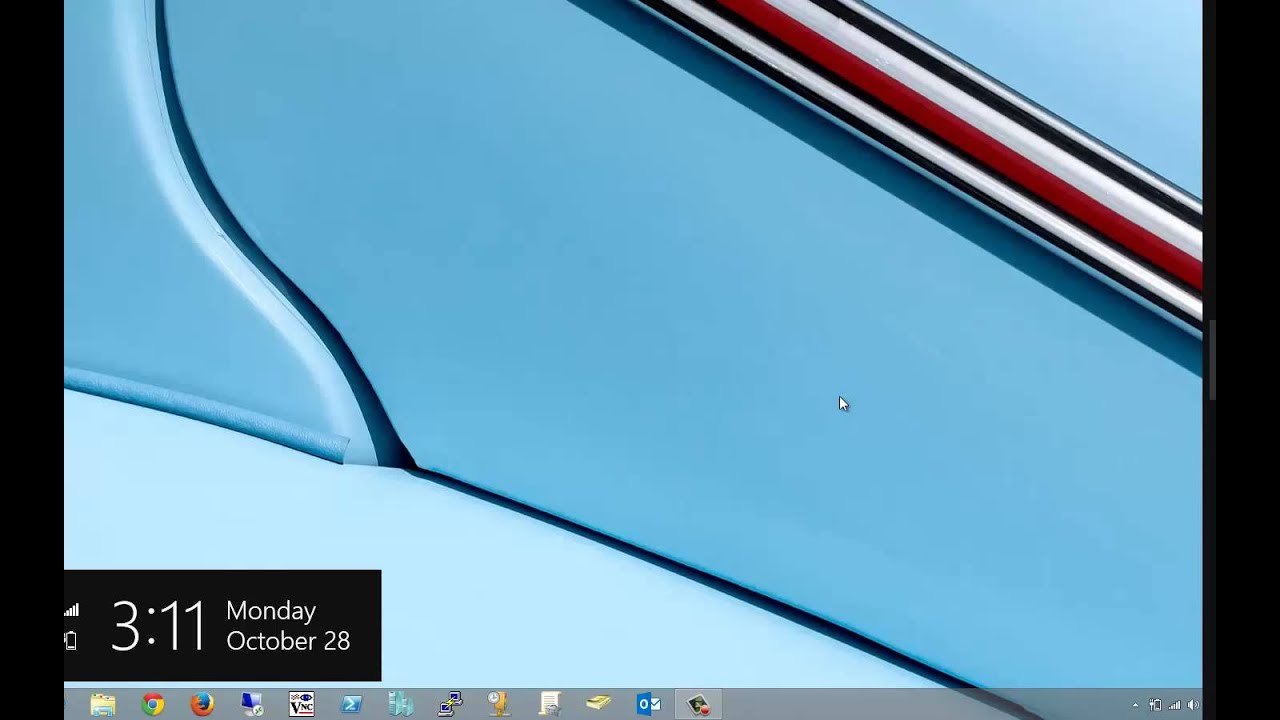Open Outlook from the taskbar
The height and width of the screenshot is (720, 1280).
coord(649,704)
